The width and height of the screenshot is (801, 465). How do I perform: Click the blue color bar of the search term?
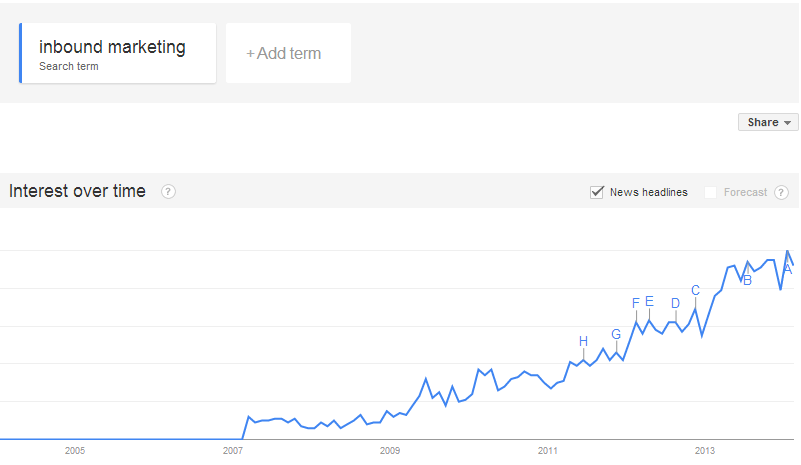coord(20,53)
